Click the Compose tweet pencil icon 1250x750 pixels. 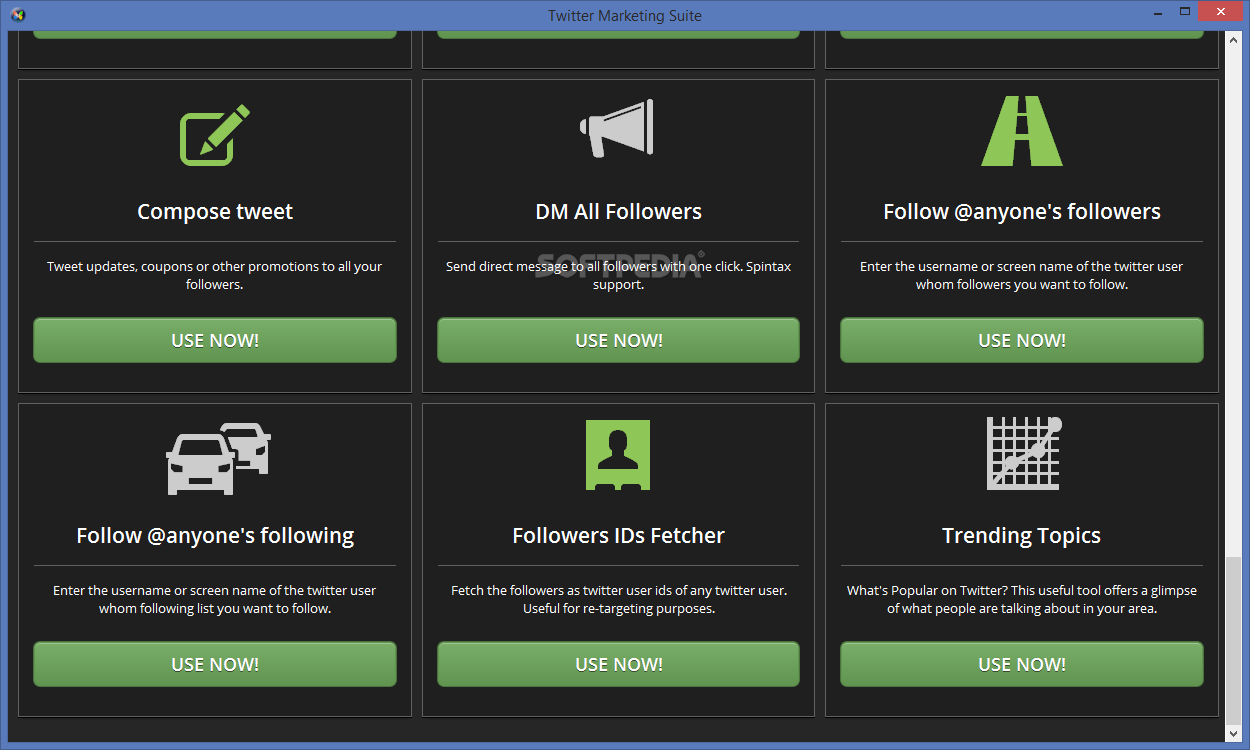point(215,135)
